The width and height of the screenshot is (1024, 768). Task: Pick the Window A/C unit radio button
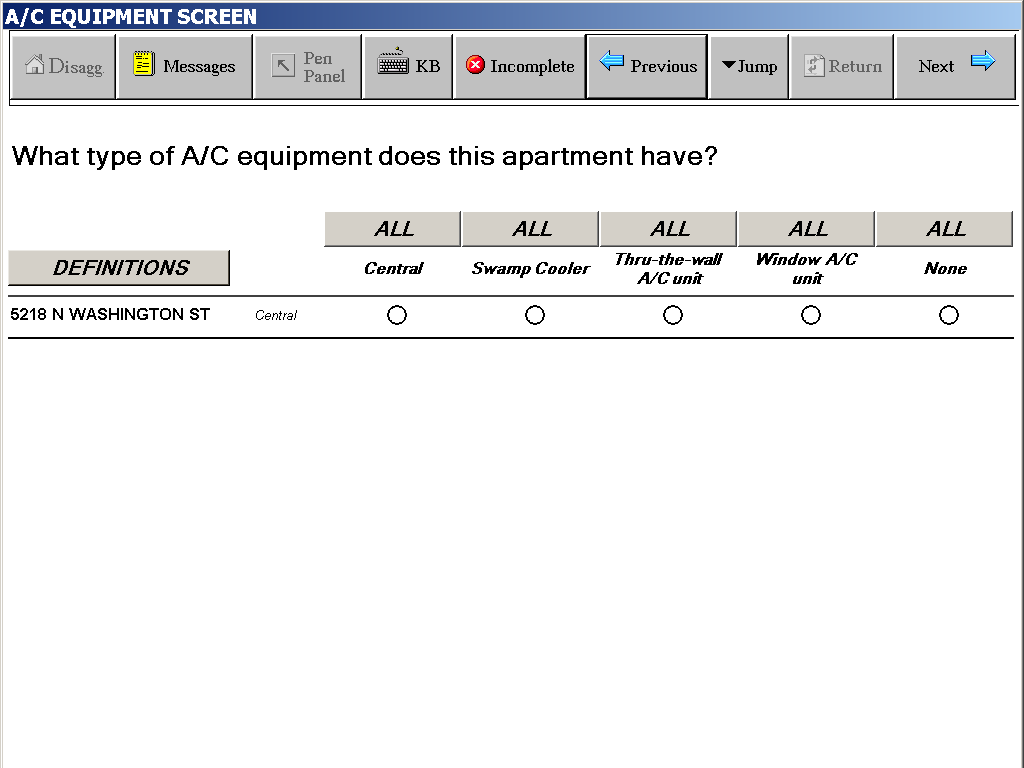[811, 315]
